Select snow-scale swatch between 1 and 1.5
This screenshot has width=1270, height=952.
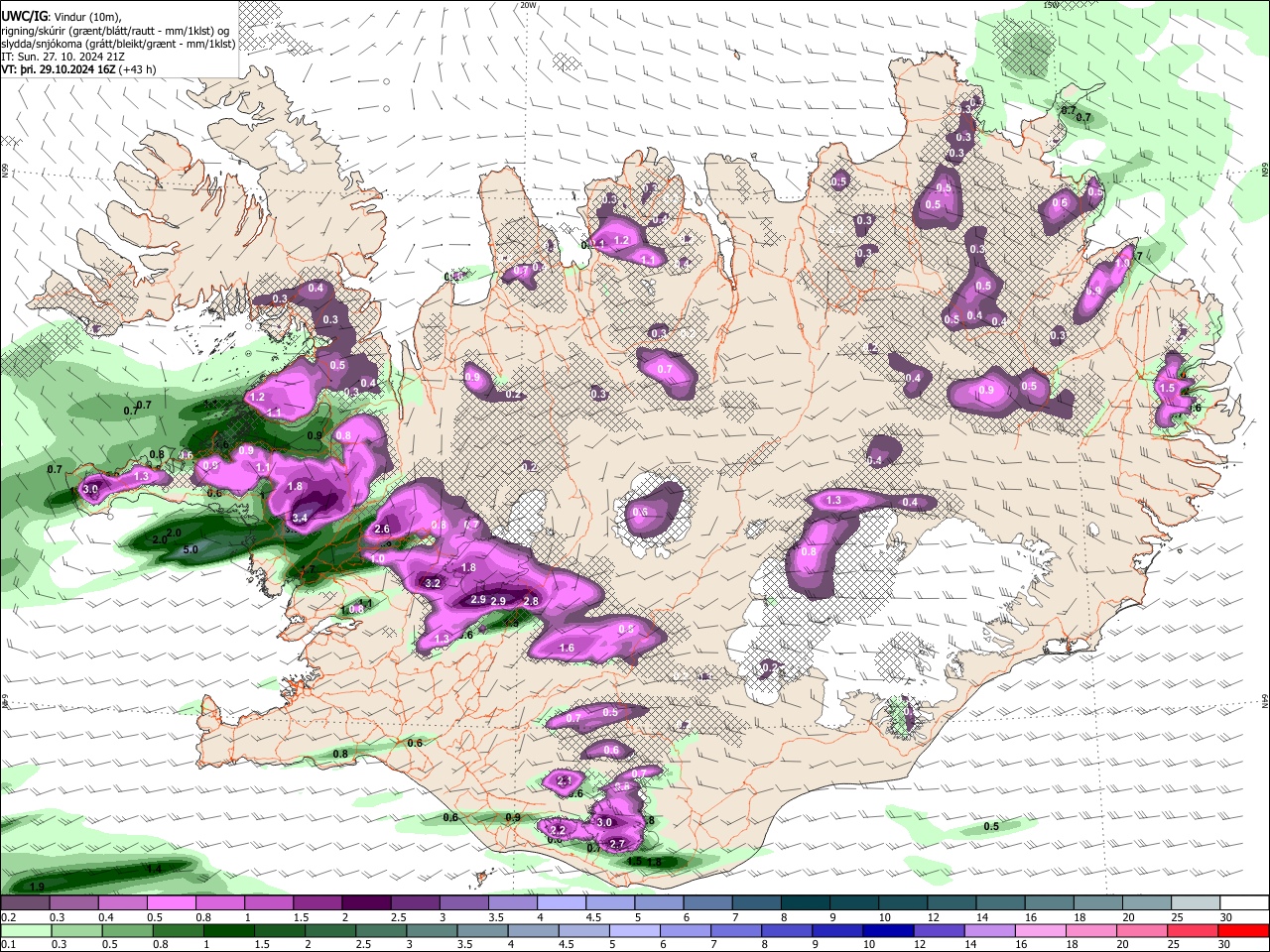coord(269,903)
